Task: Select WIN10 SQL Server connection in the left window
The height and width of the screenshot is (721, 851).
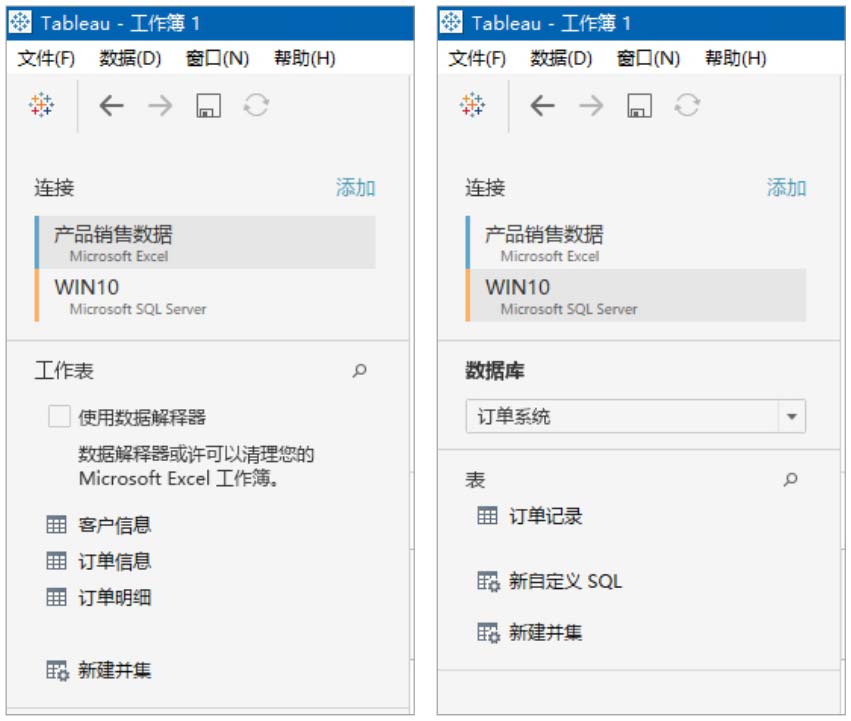Action: tap(205, 295)
